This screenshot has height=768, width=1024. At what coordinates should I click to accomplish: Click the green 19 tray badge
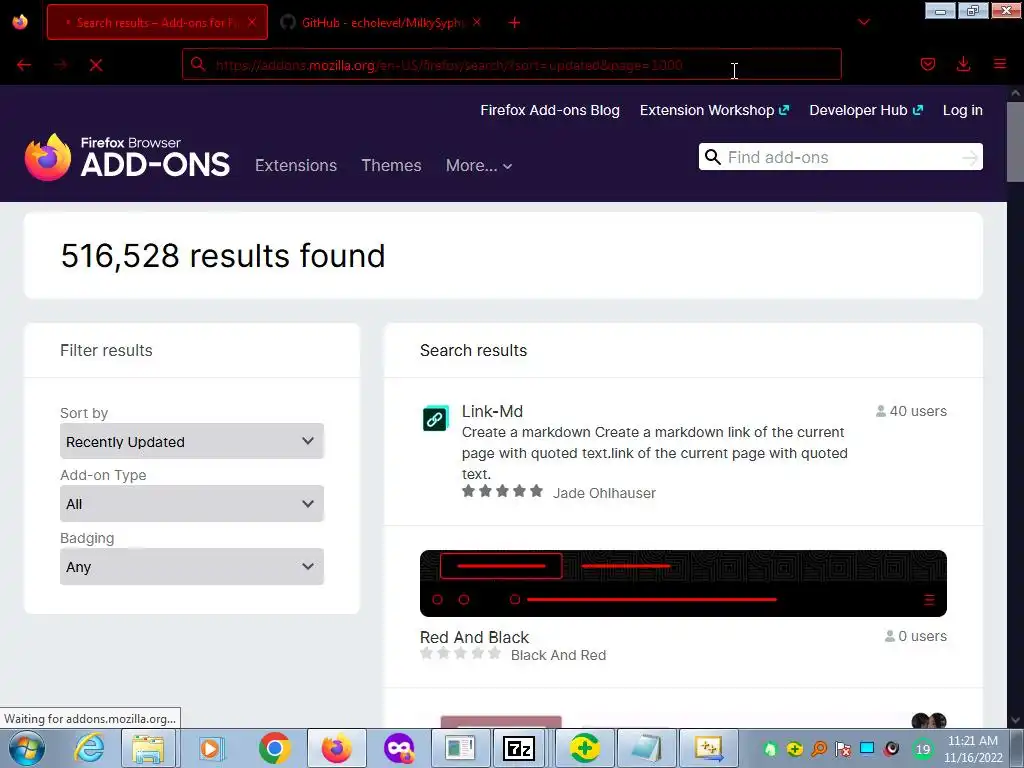tap(923, 749)
